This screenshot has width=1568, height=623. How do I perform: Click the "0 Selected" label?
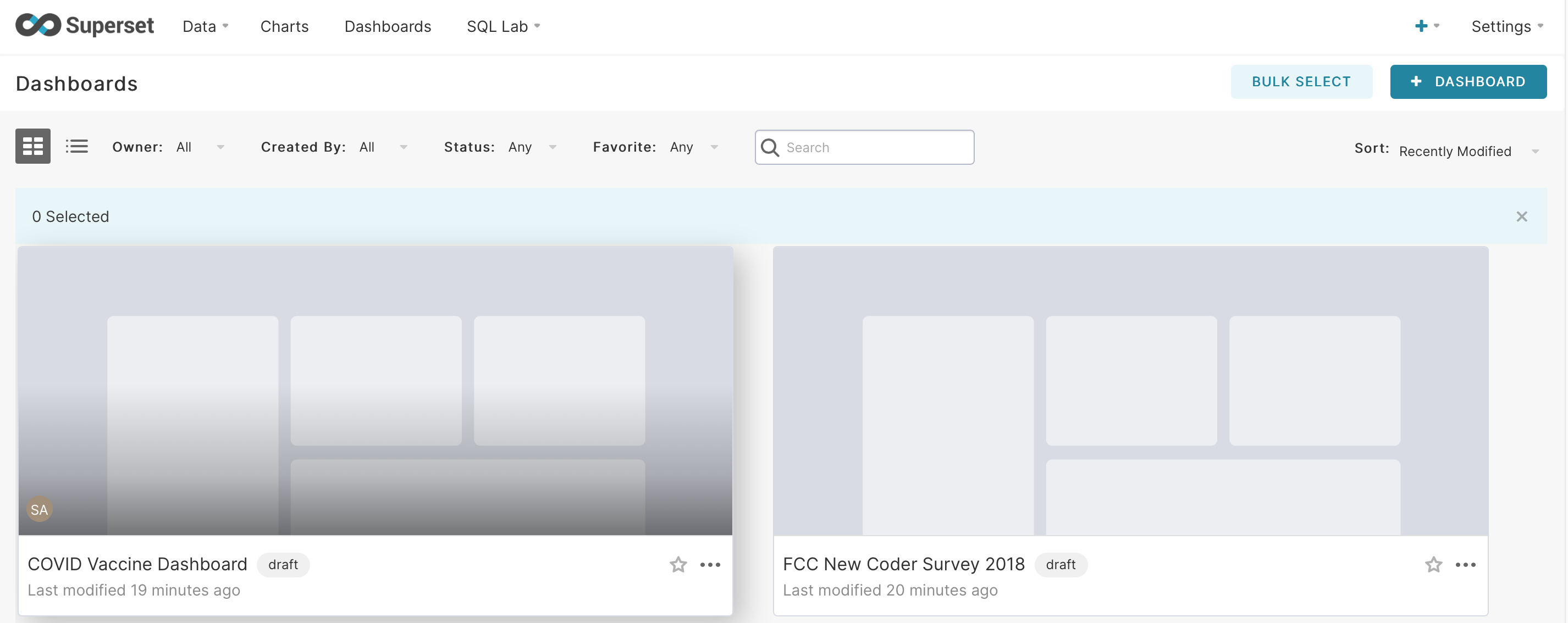pos(70,216)
